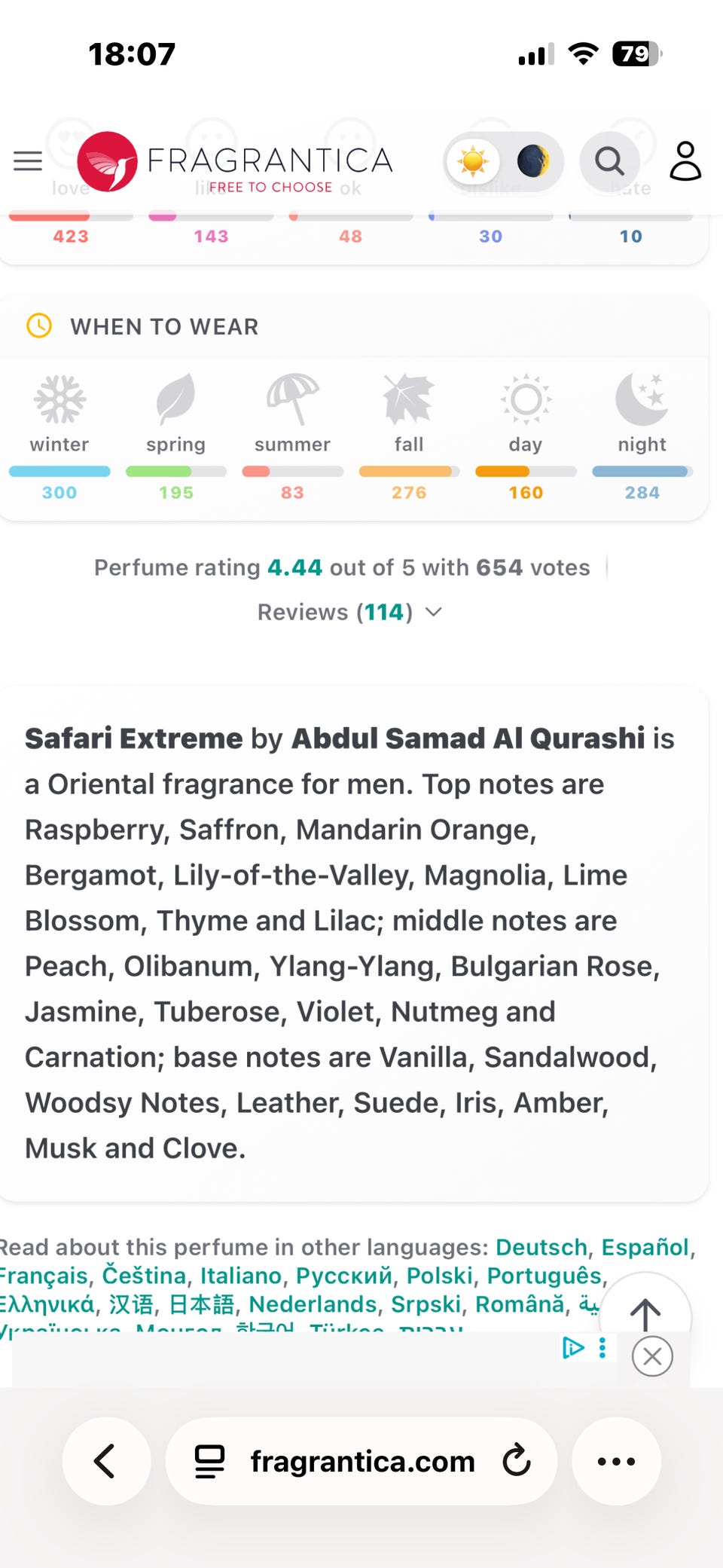Open the Español language link
The height and width of the screenshot is (1568, 723).
click(645, 1247)
